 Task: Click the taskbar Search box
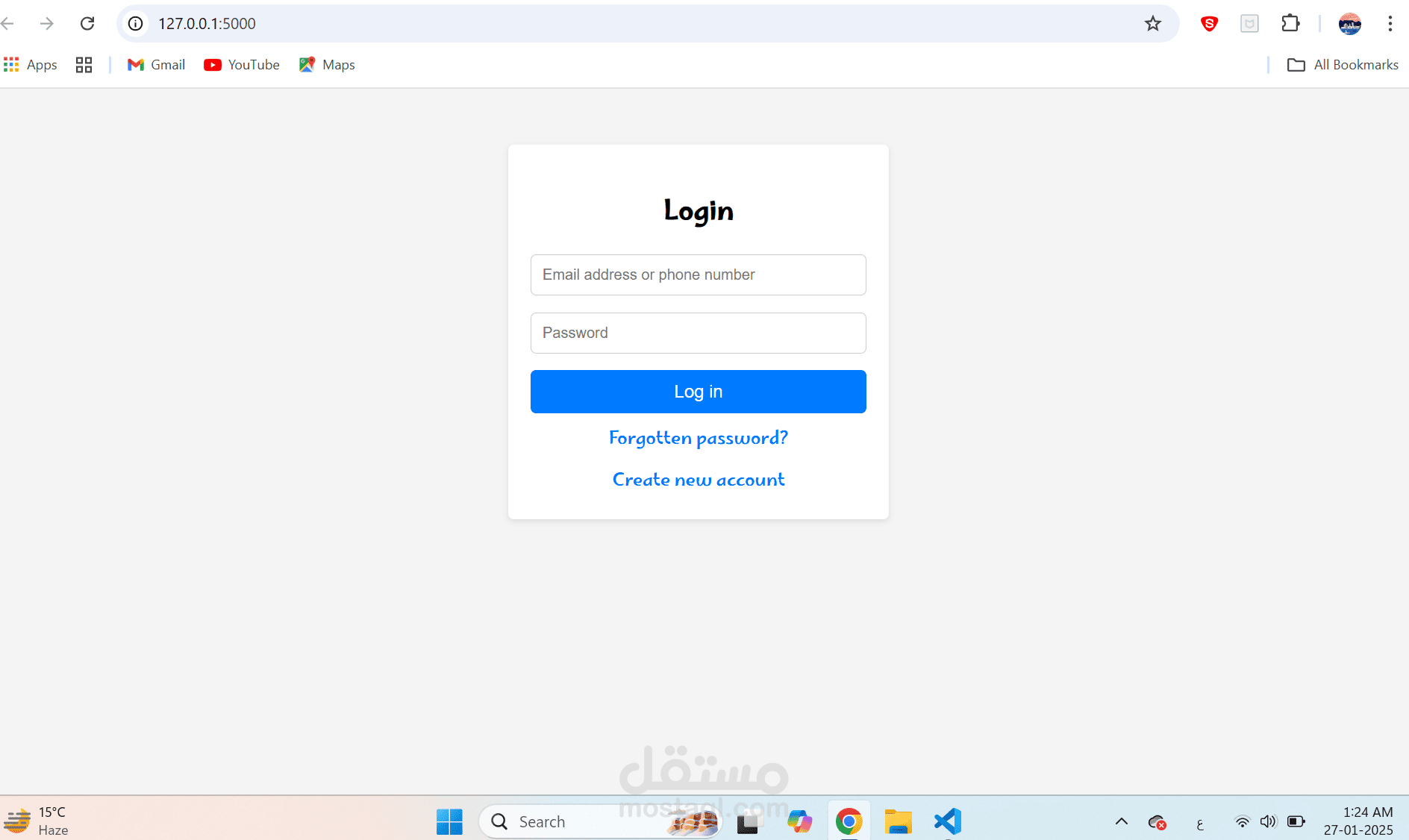[x=601, y=821]
